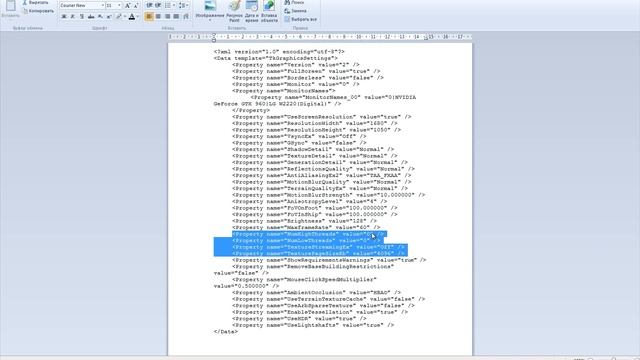Toggle subscript formatting
The image size is (640, 360).
(100, 17)
